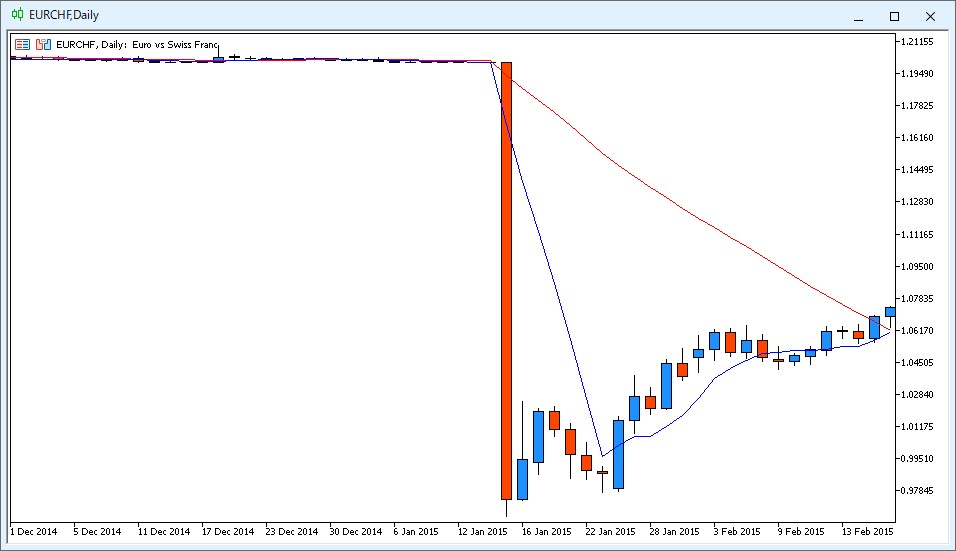
Task: Click the 1.11165 price axis label
Action: [918, 235]
